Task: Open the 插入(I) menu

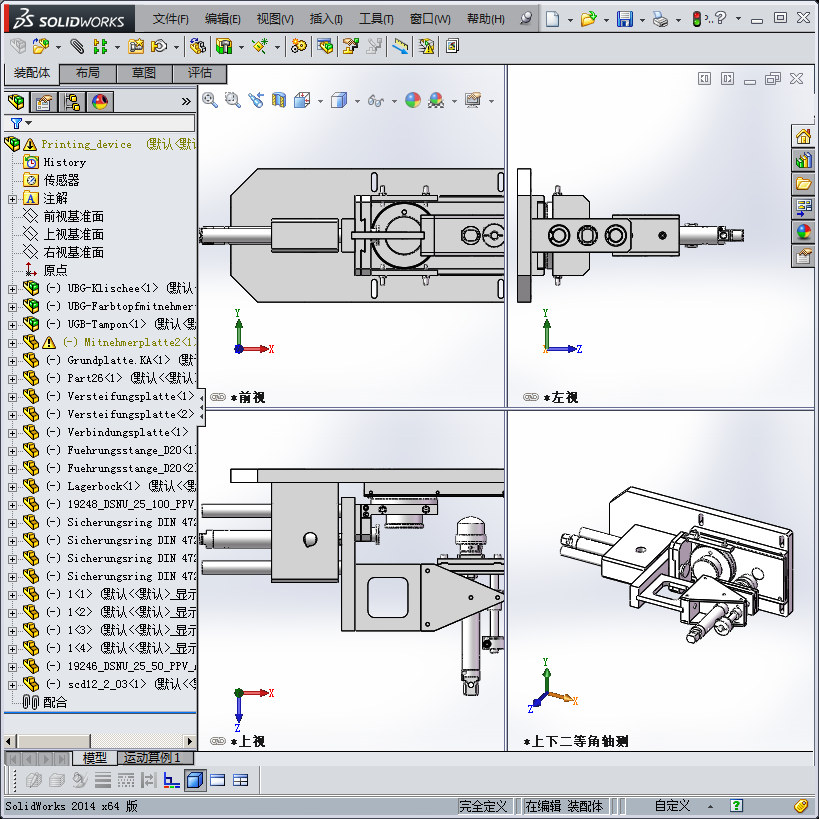Action: point(326,19)
